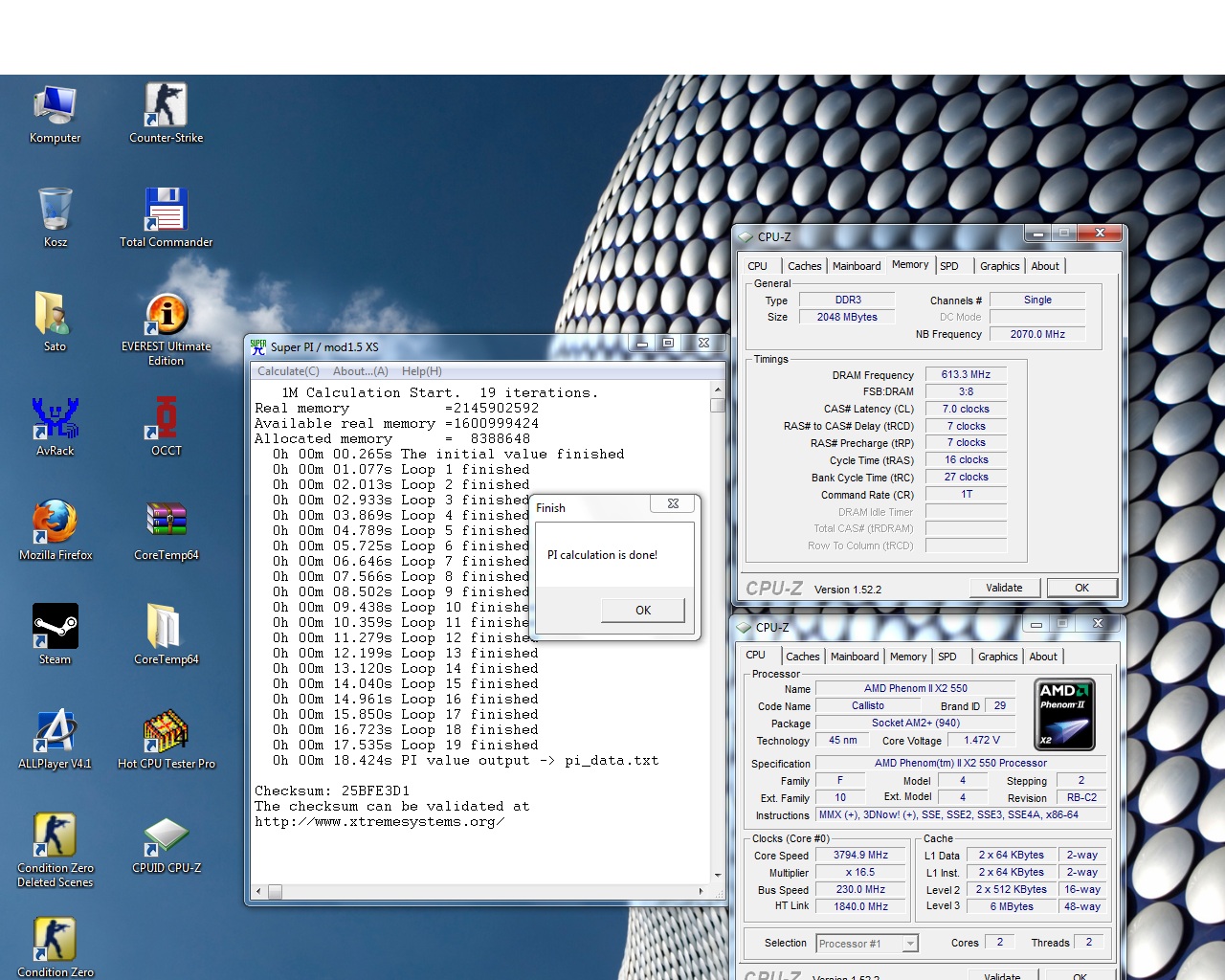Open the Kosz recycle bin icon

pos(55,211)
